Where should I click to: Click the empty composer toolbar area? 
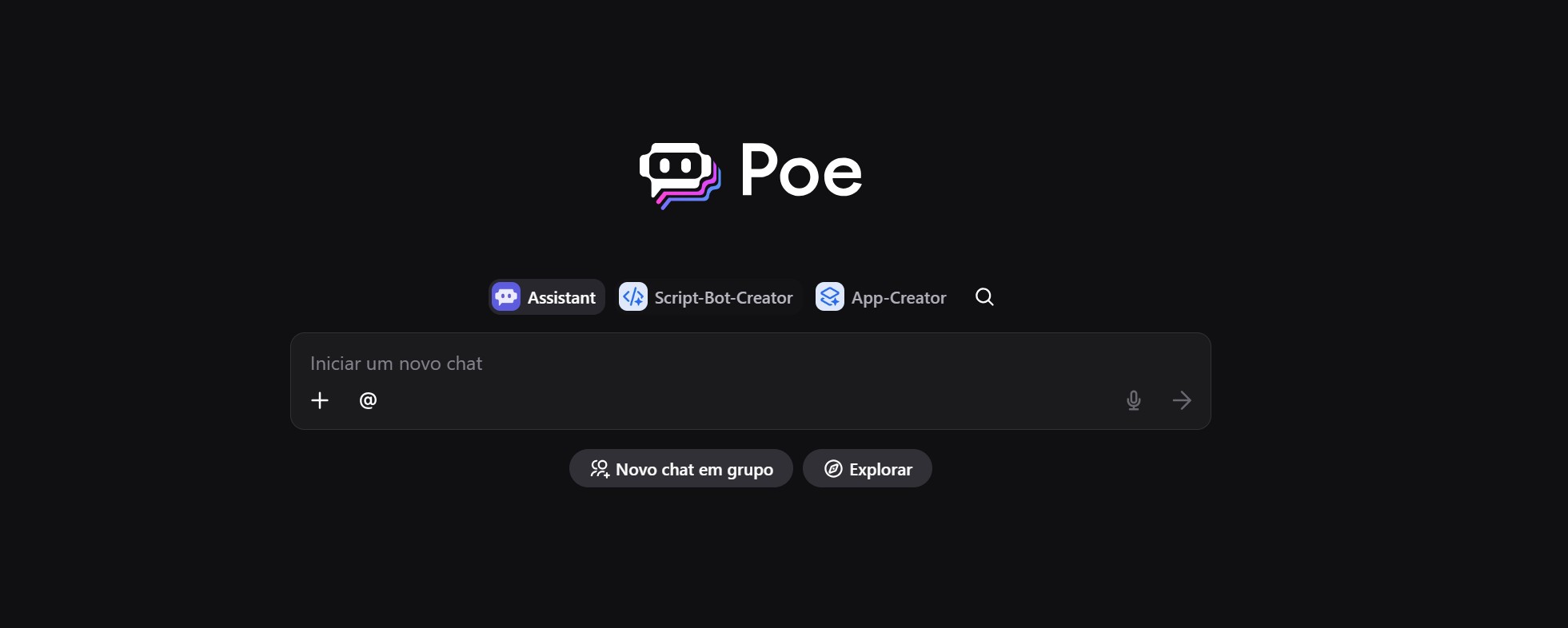(750, 400)
